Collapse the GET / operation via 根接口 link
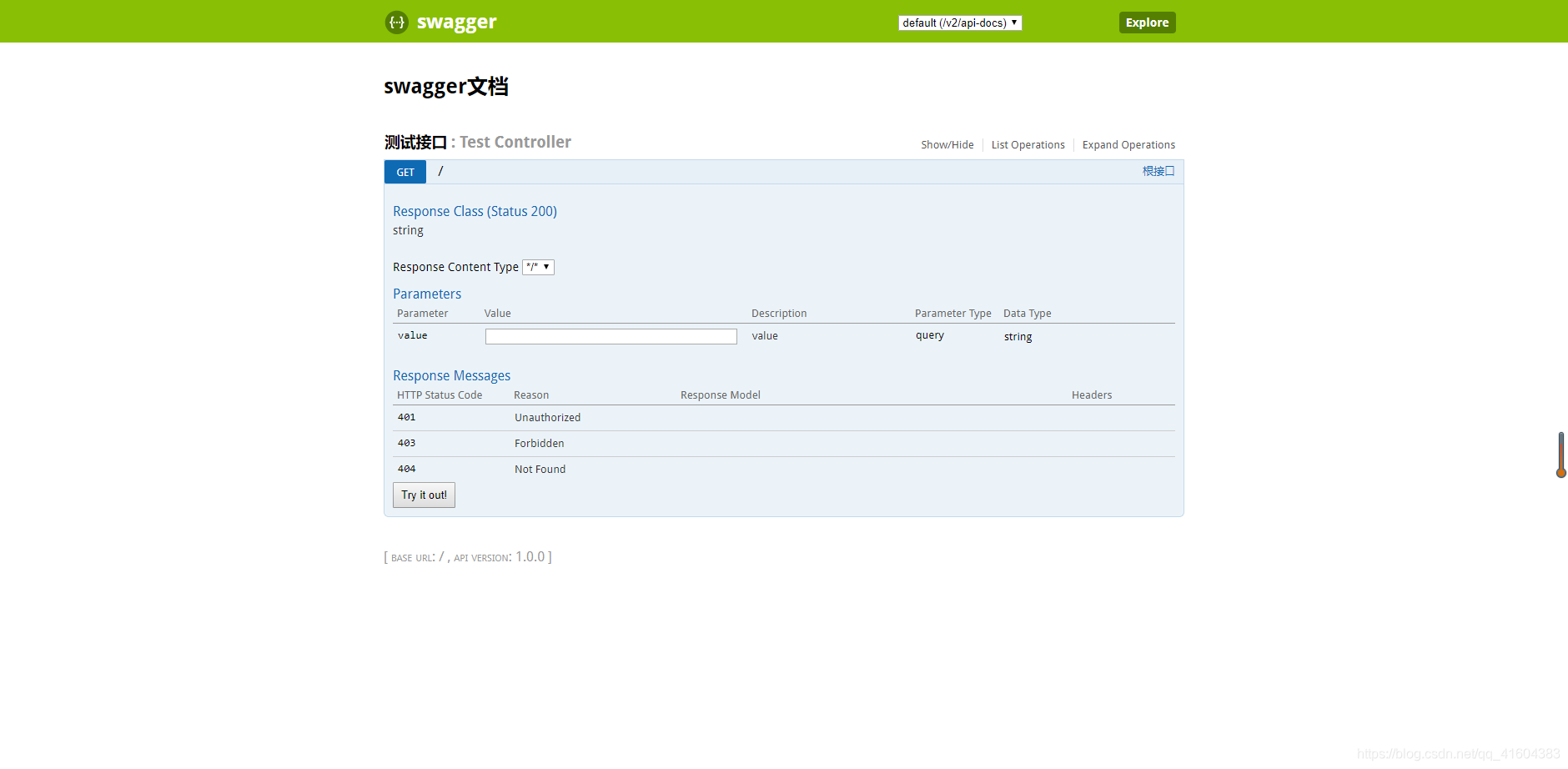 1158,171
